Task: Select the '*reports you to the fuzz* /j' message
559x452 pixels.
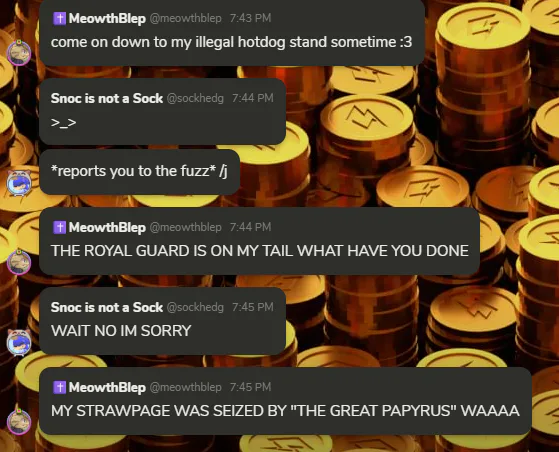Action: point(139,171)
